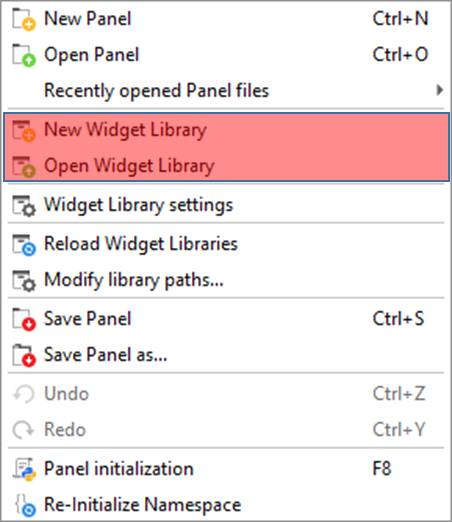Click the Save Panel icon
The height and width of the screenshot is (522, 452).
24,320
